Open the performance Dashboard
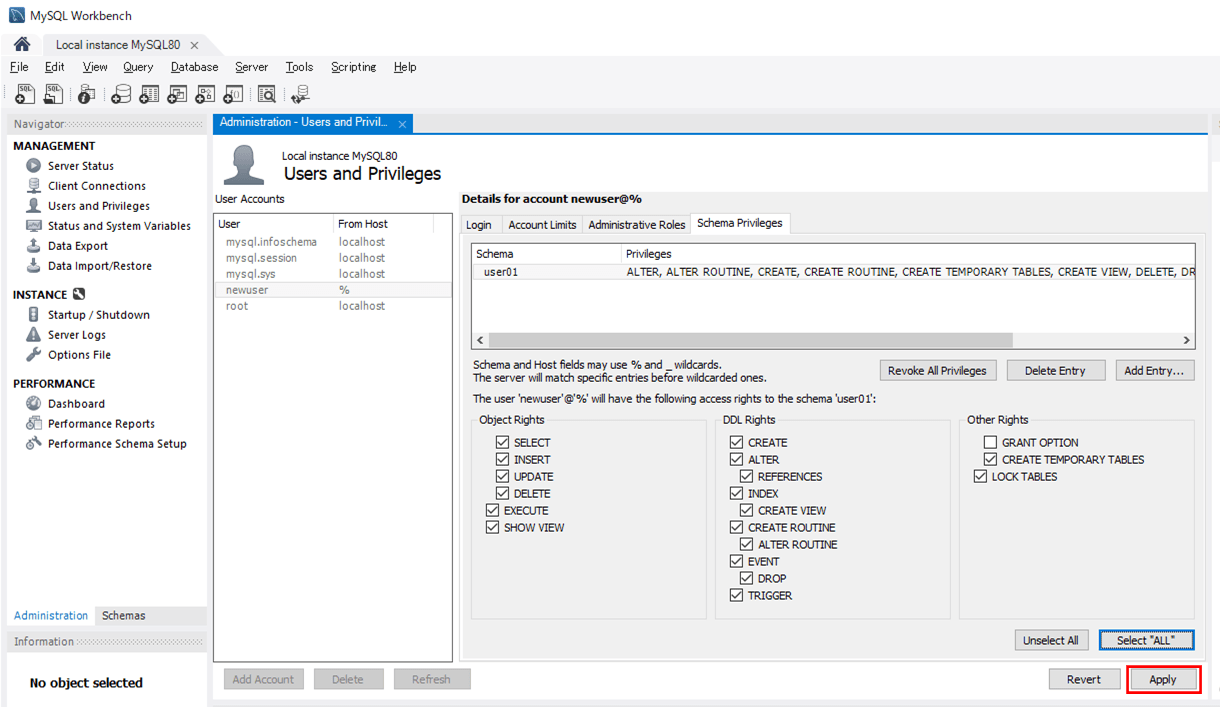 76,404
